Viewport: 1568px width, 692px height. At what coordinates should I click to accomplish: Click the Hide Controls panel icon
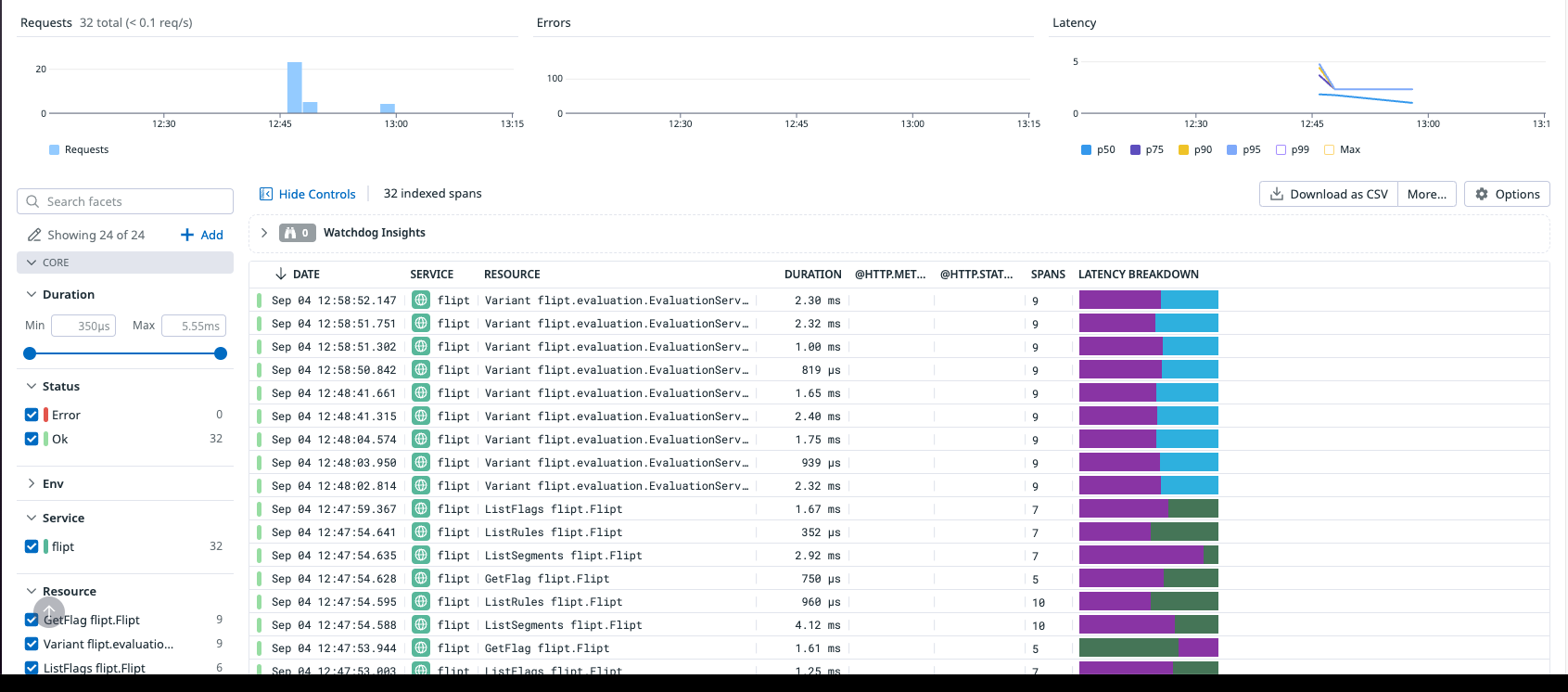tap(266, 194)
